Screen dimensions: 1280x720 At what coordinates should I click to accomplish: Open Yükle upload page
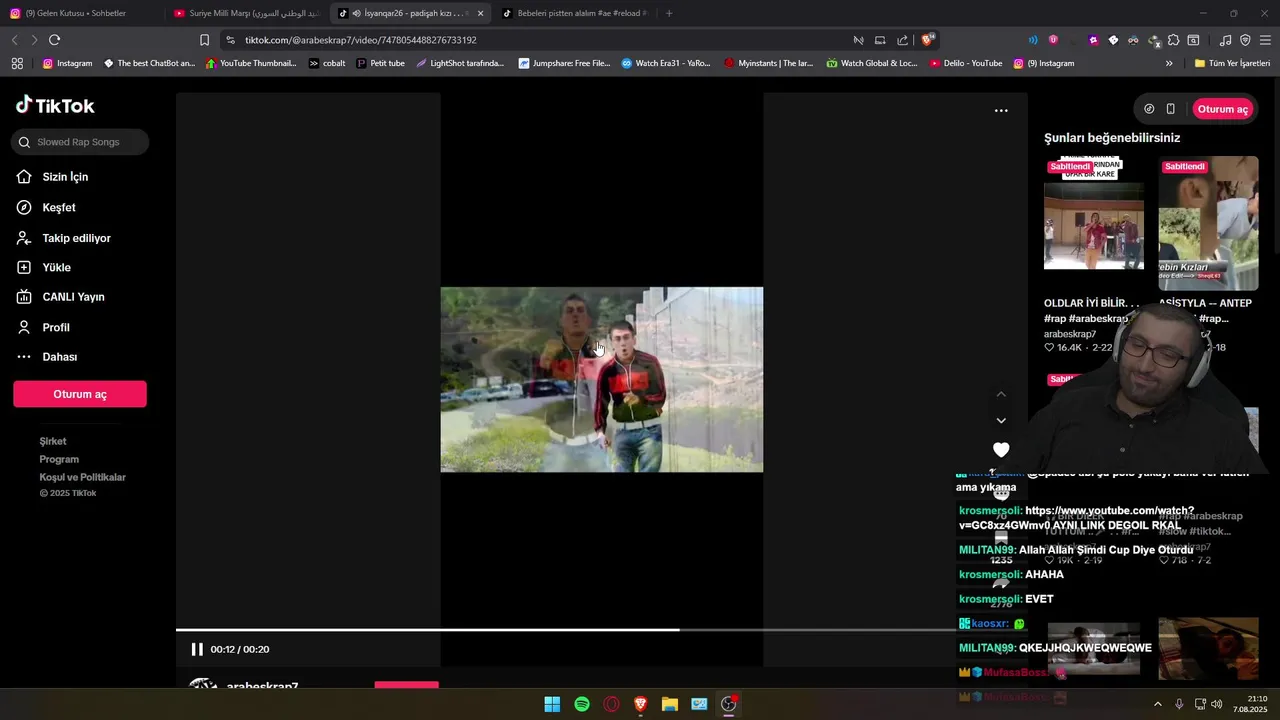[56, 268]
